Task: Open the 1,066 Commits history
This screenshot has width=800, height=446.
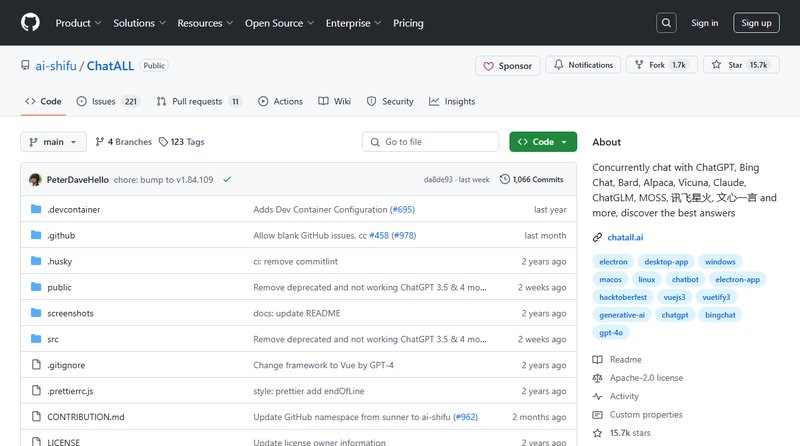Action: click(532, 180)
